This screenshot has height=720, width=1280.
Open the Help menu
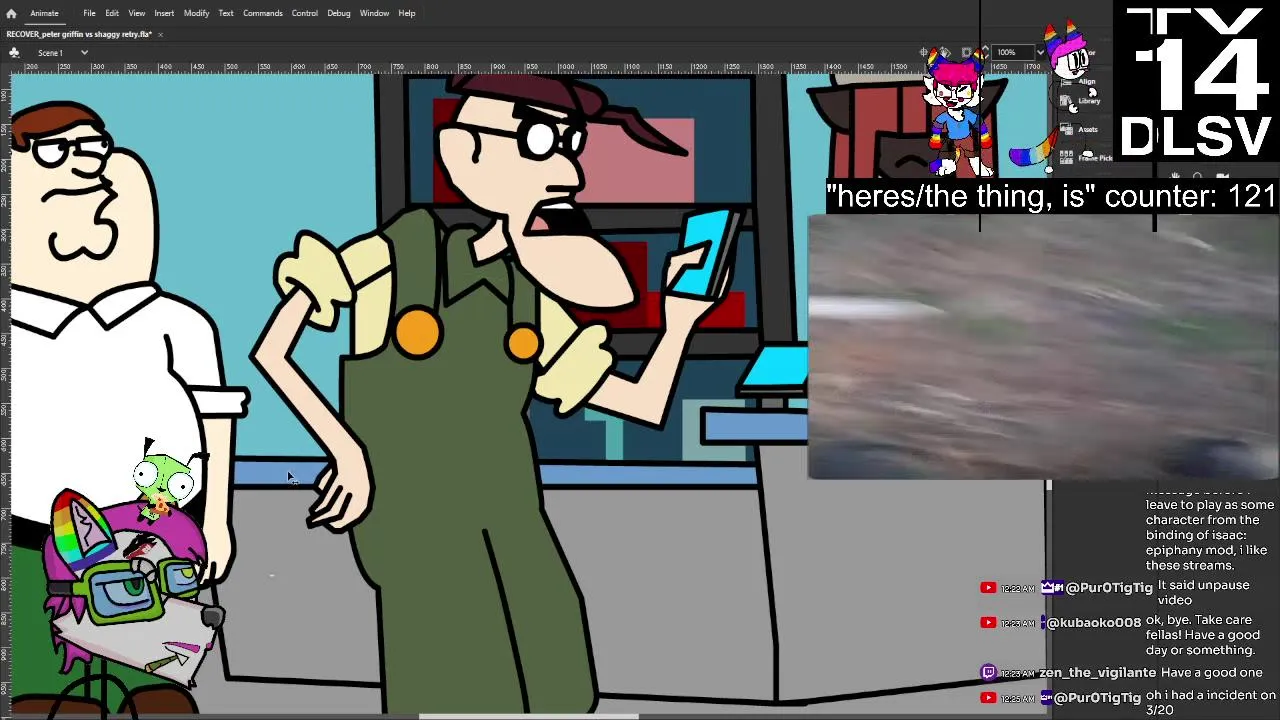pyautogui.click(x=407, y=13)
